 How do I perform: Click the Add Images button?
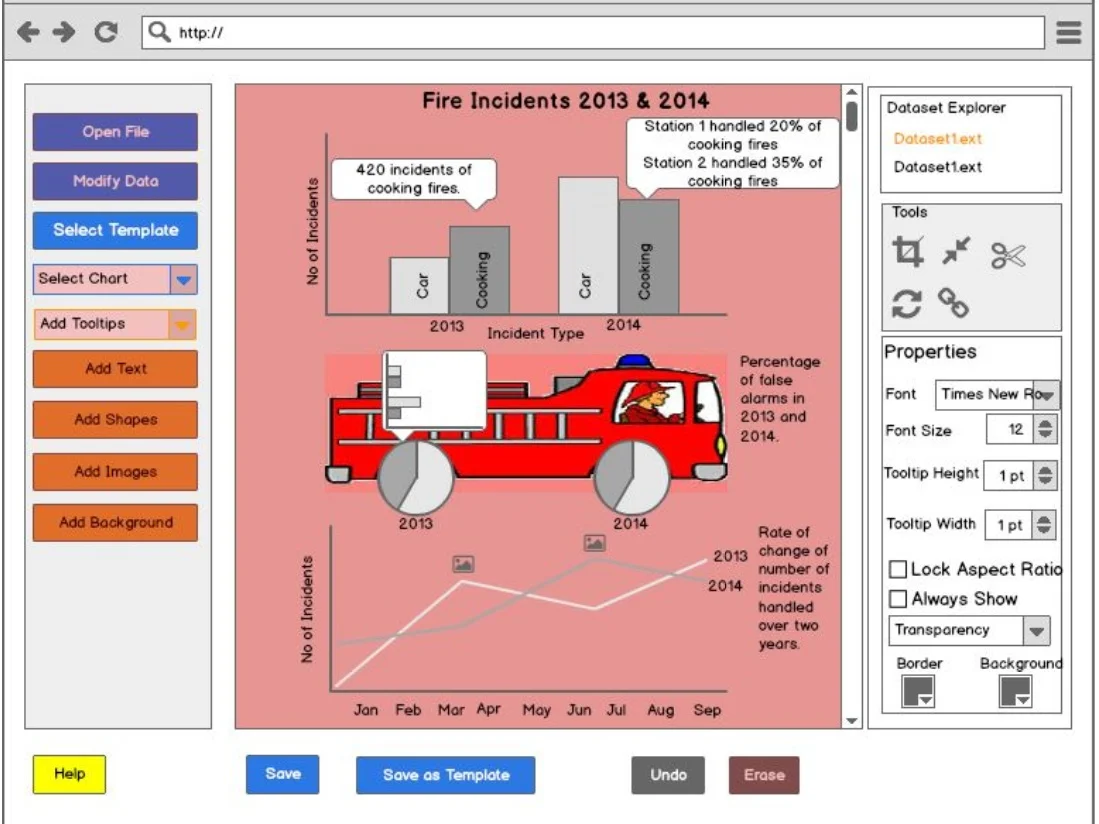115,472
